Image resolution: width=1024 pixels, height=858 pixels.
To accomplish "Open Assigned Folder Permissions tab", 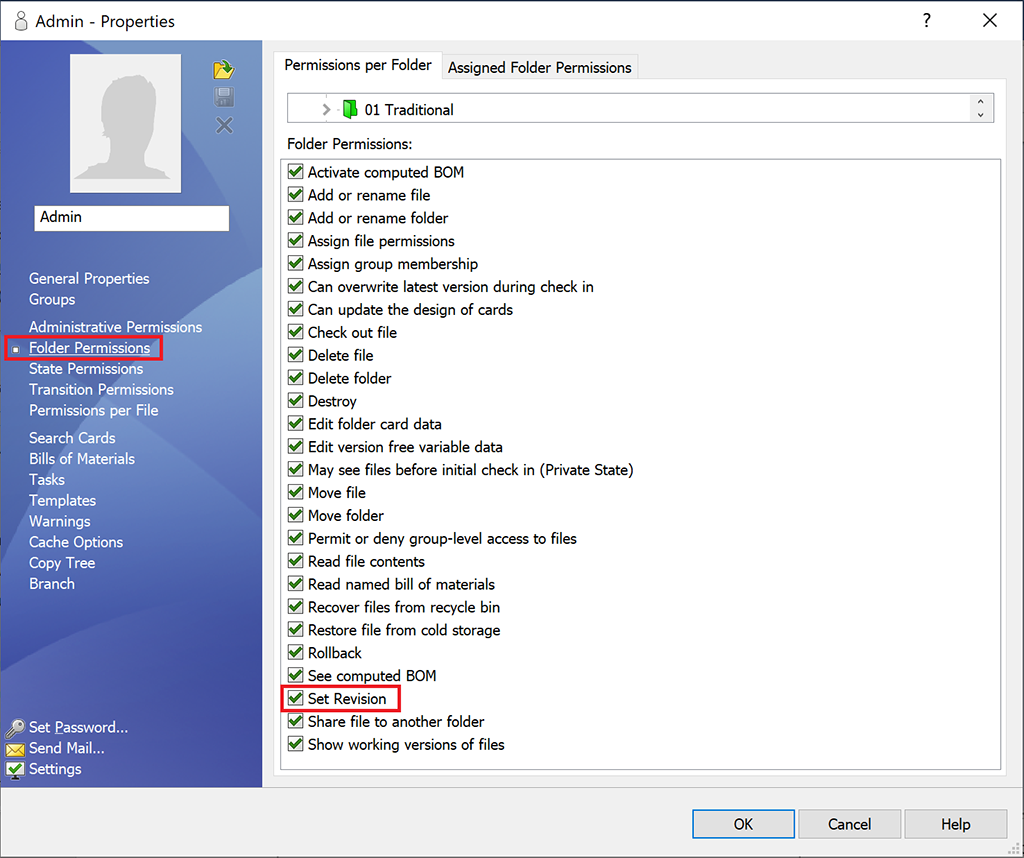I will point(539,67).
